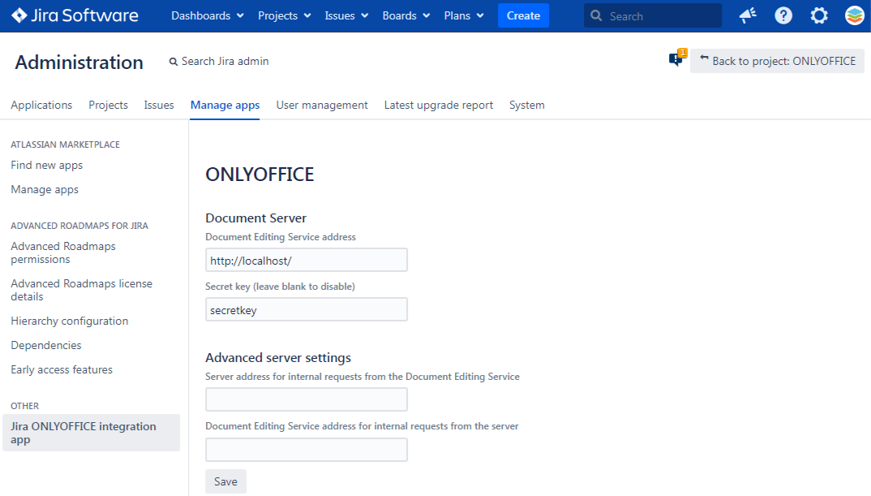Open the user profile avatar
The image size is (871, 496).
point(854,16)
